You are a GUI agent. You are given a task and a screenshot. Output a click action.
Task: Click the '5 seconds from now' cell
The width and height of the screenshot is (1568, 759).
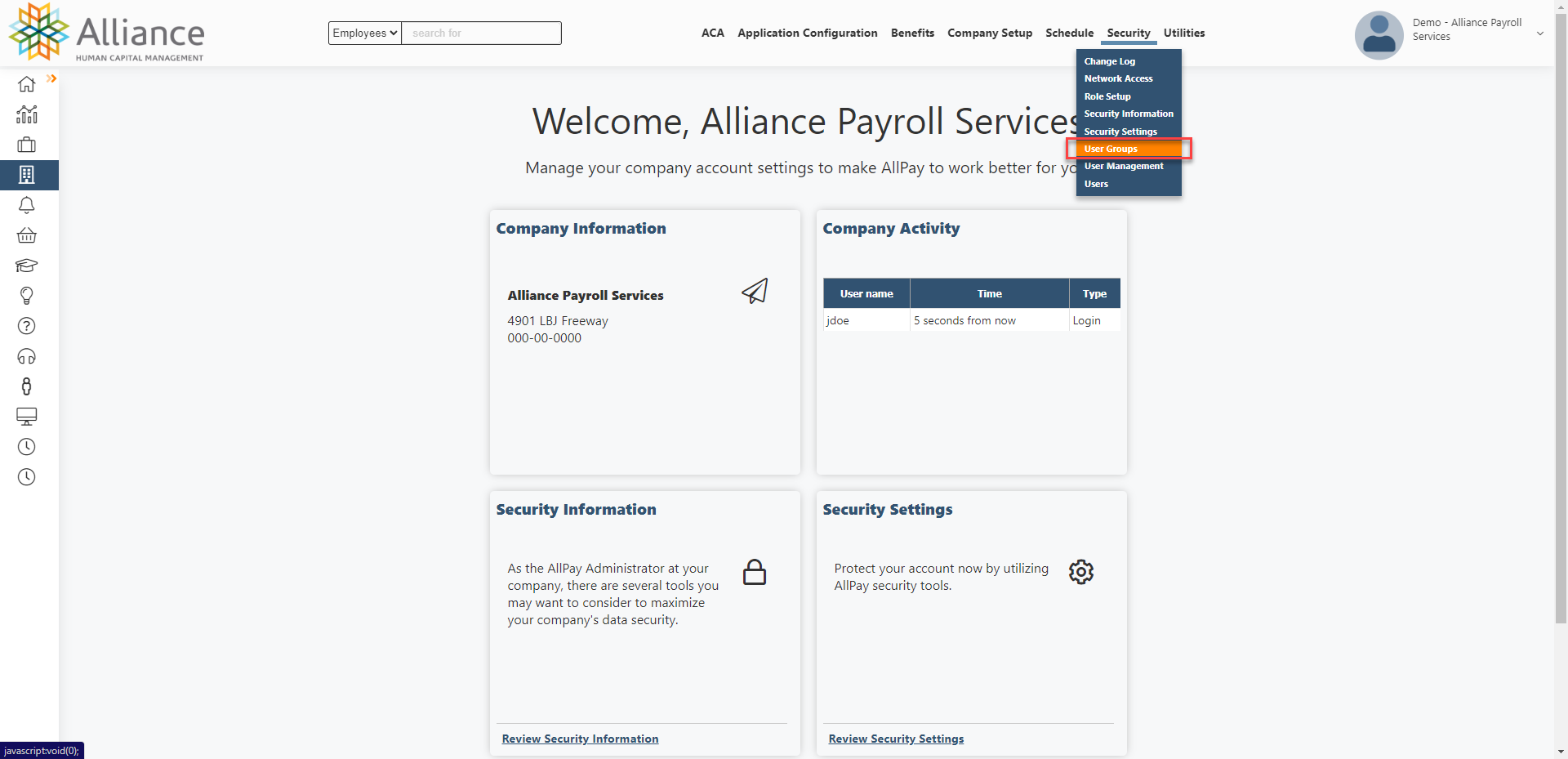pos(990,320)
